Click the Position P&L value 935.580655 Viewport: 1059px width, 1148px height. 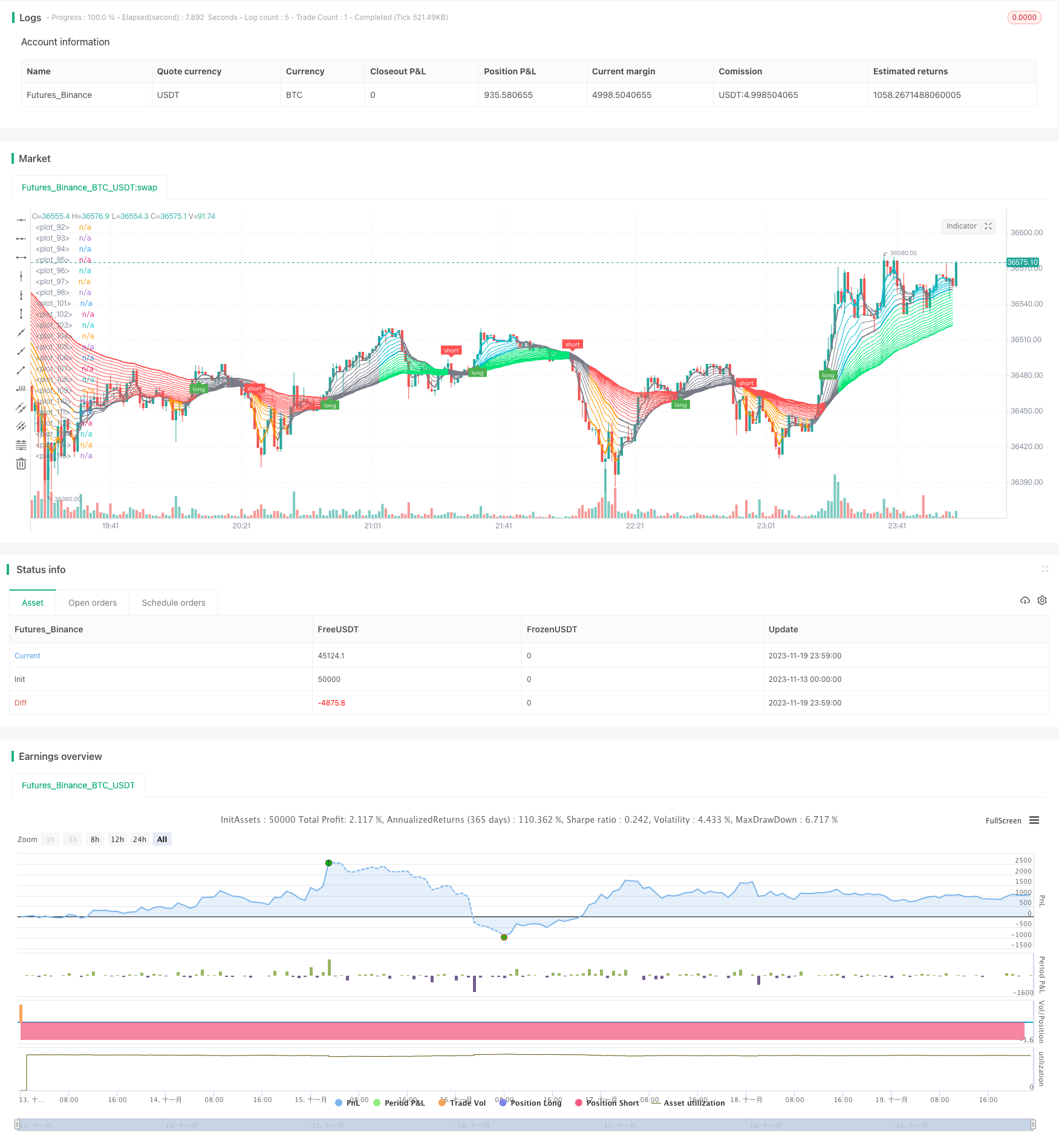click(508, 95)
